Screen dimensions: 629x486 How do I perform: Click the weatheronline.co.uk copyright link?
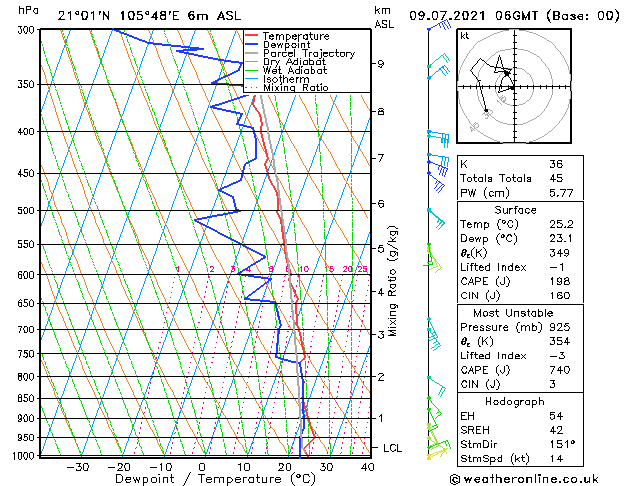[x=524, y=479]
